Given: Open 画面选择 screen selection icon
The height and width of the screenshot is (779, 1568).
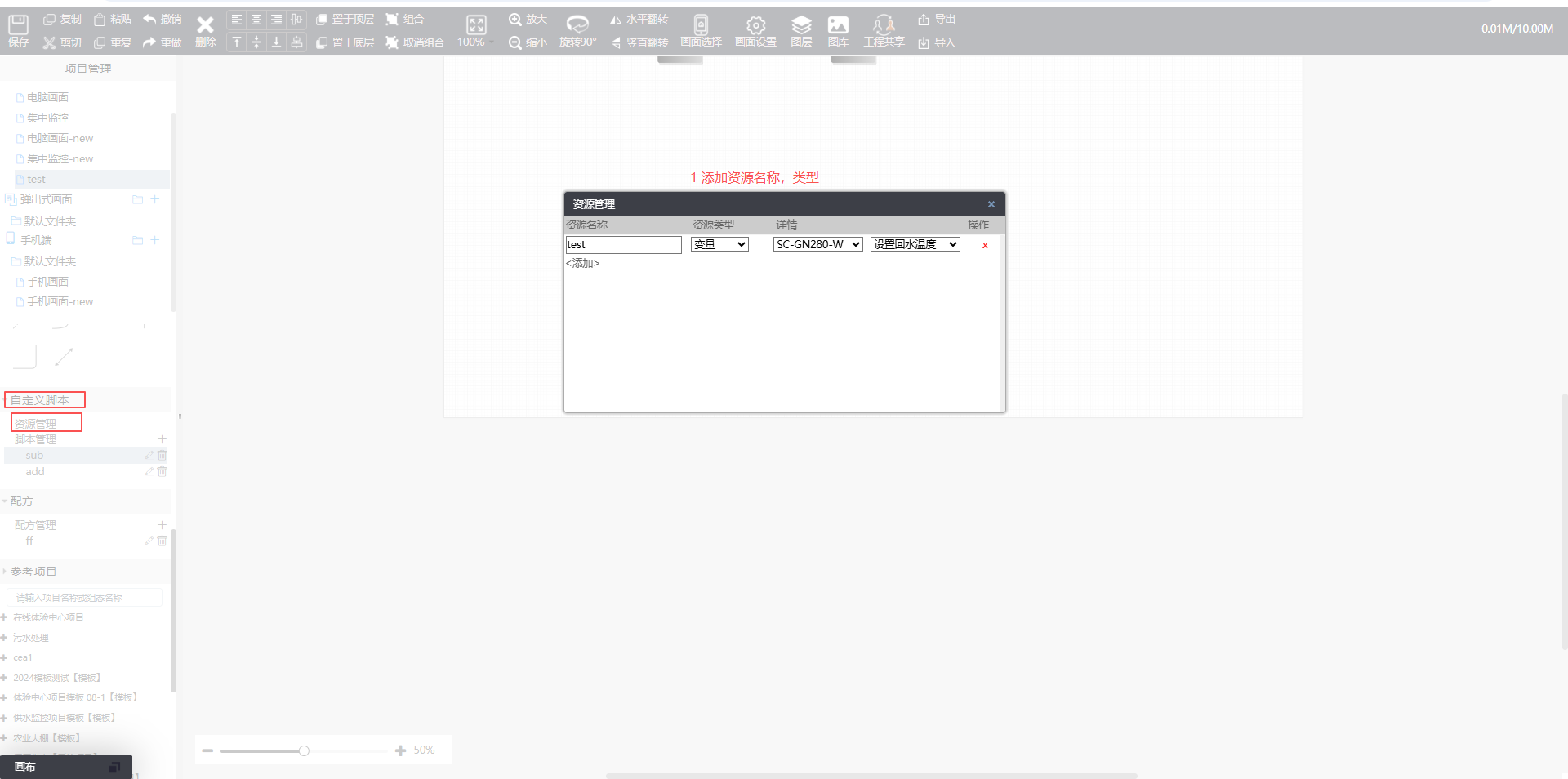Looking at the screenshot, I should (x=701, y=25).
